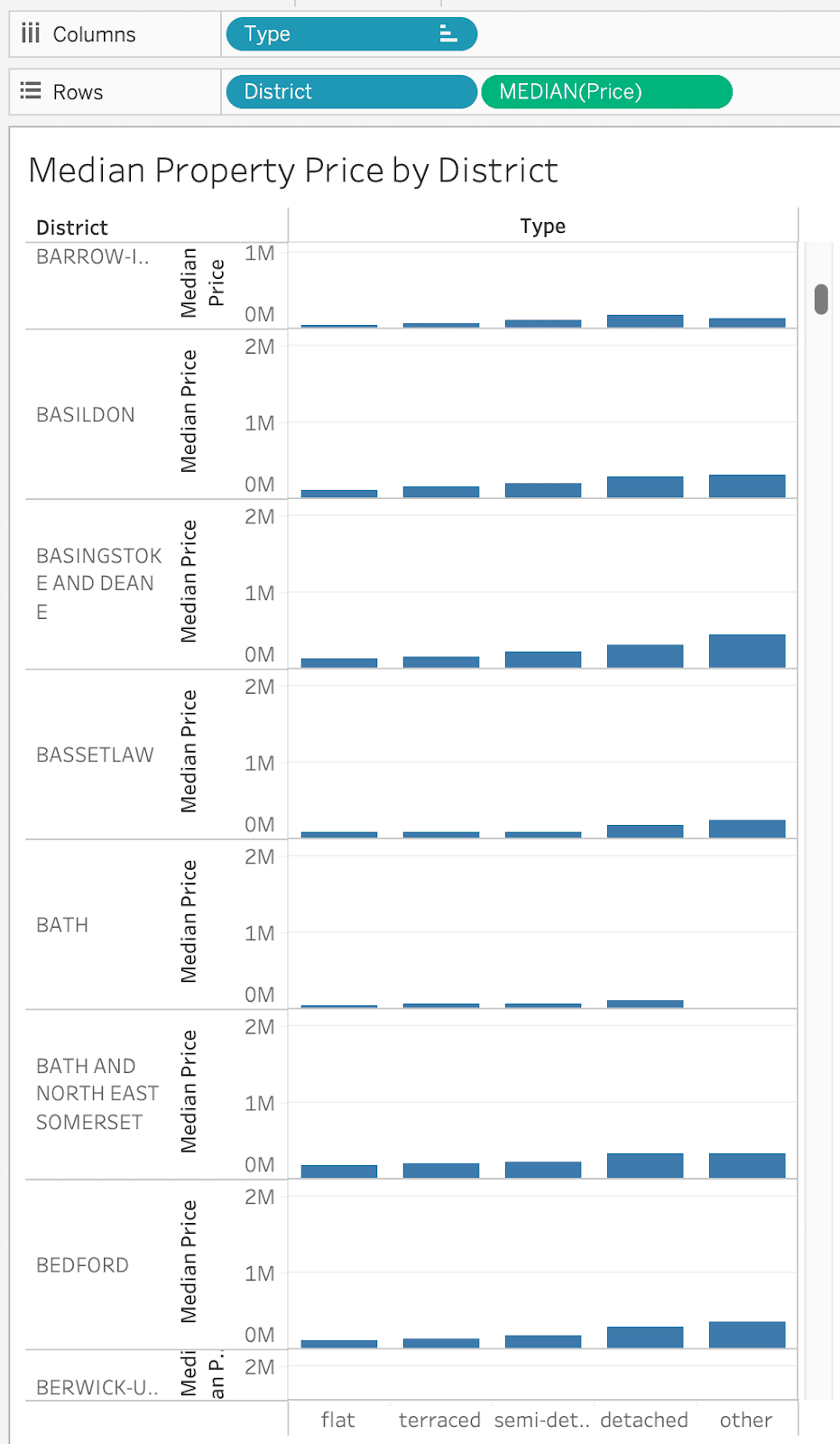Click the Rows shelf icon

coord(31,91)
